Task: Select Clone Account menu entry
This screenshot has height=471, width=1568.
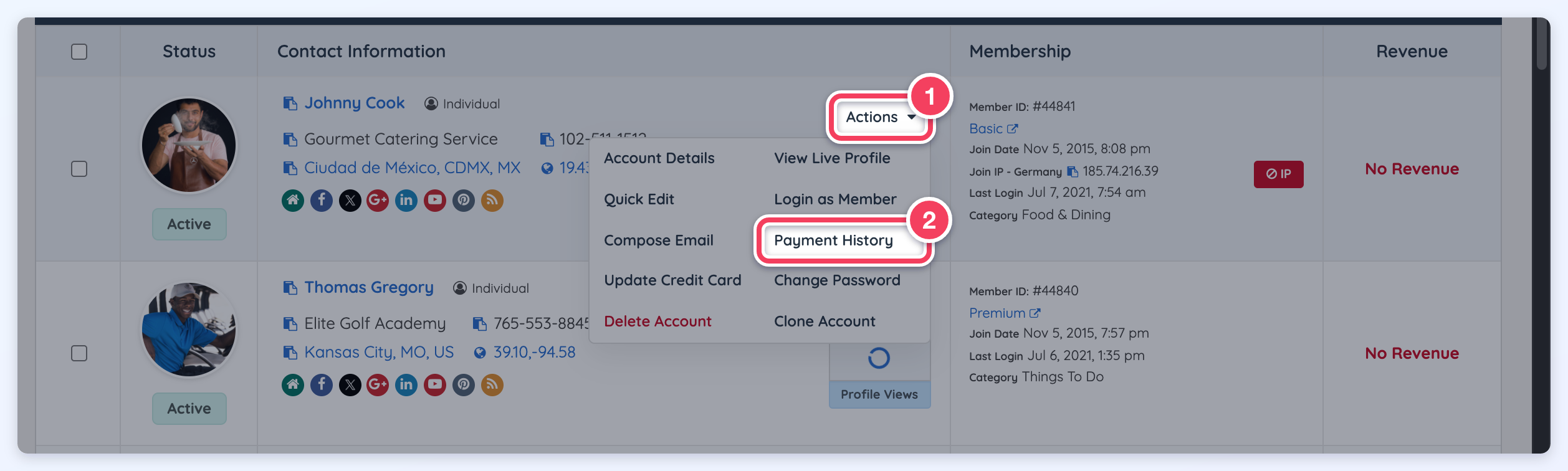Action: (825, 321)
